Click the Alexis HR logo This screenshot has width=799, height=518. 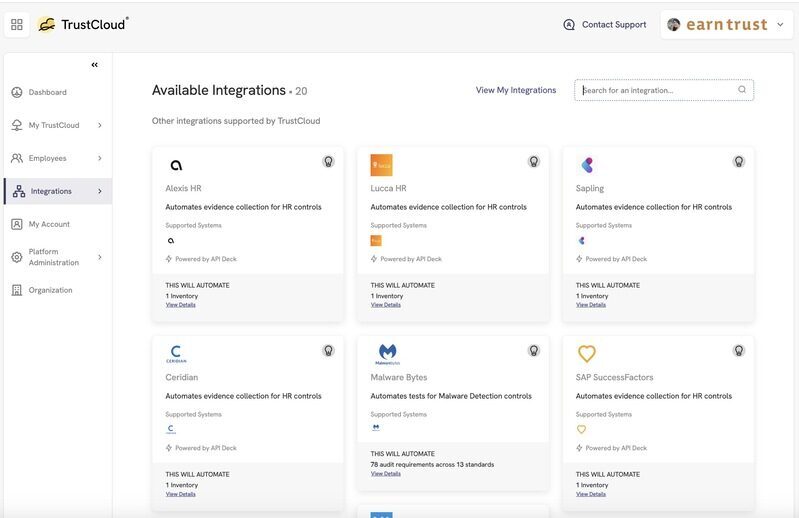click(x=176, y=165)
